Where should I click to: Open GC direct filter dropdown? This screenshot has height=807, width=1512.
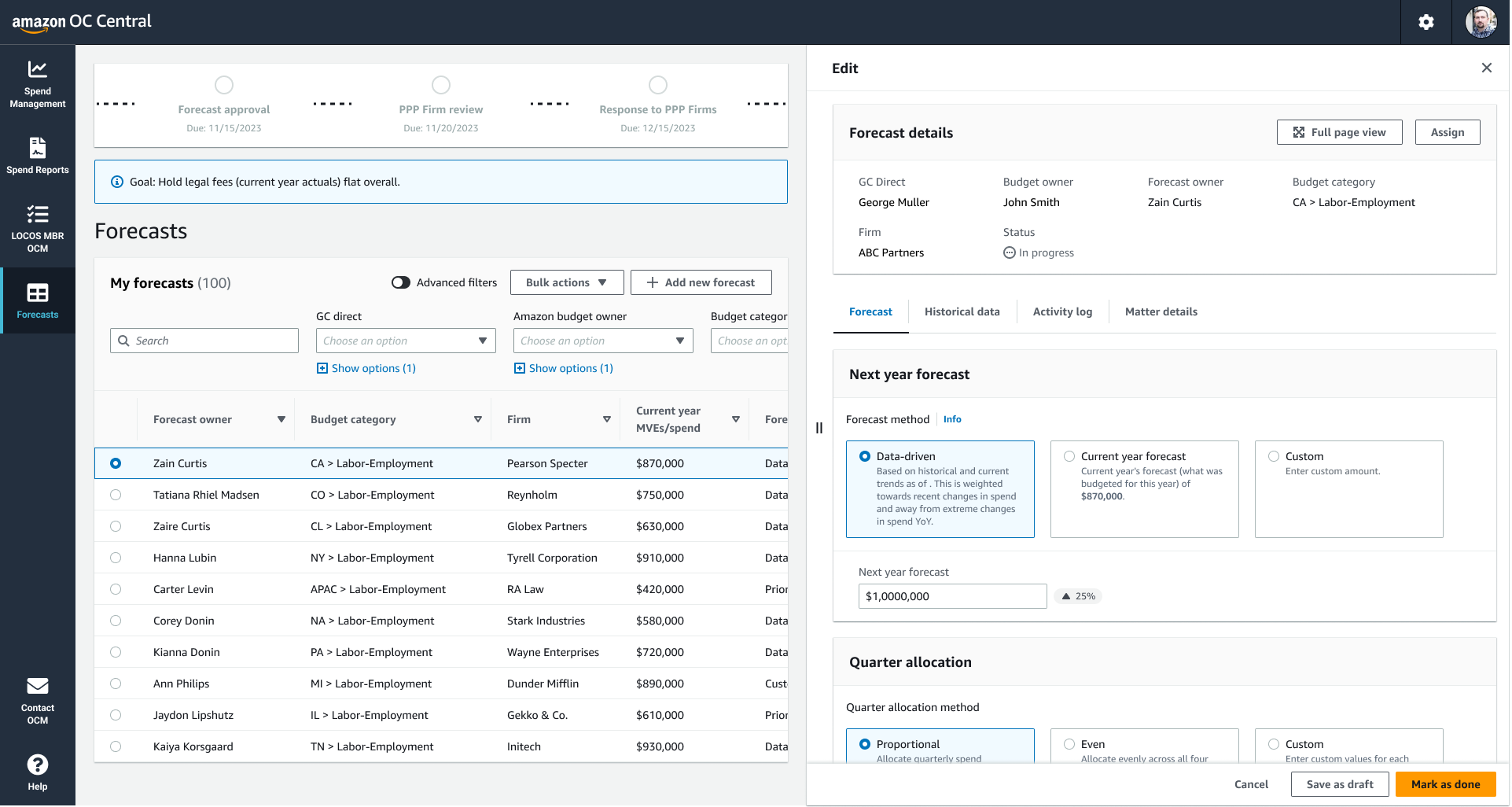coord(406,341)
